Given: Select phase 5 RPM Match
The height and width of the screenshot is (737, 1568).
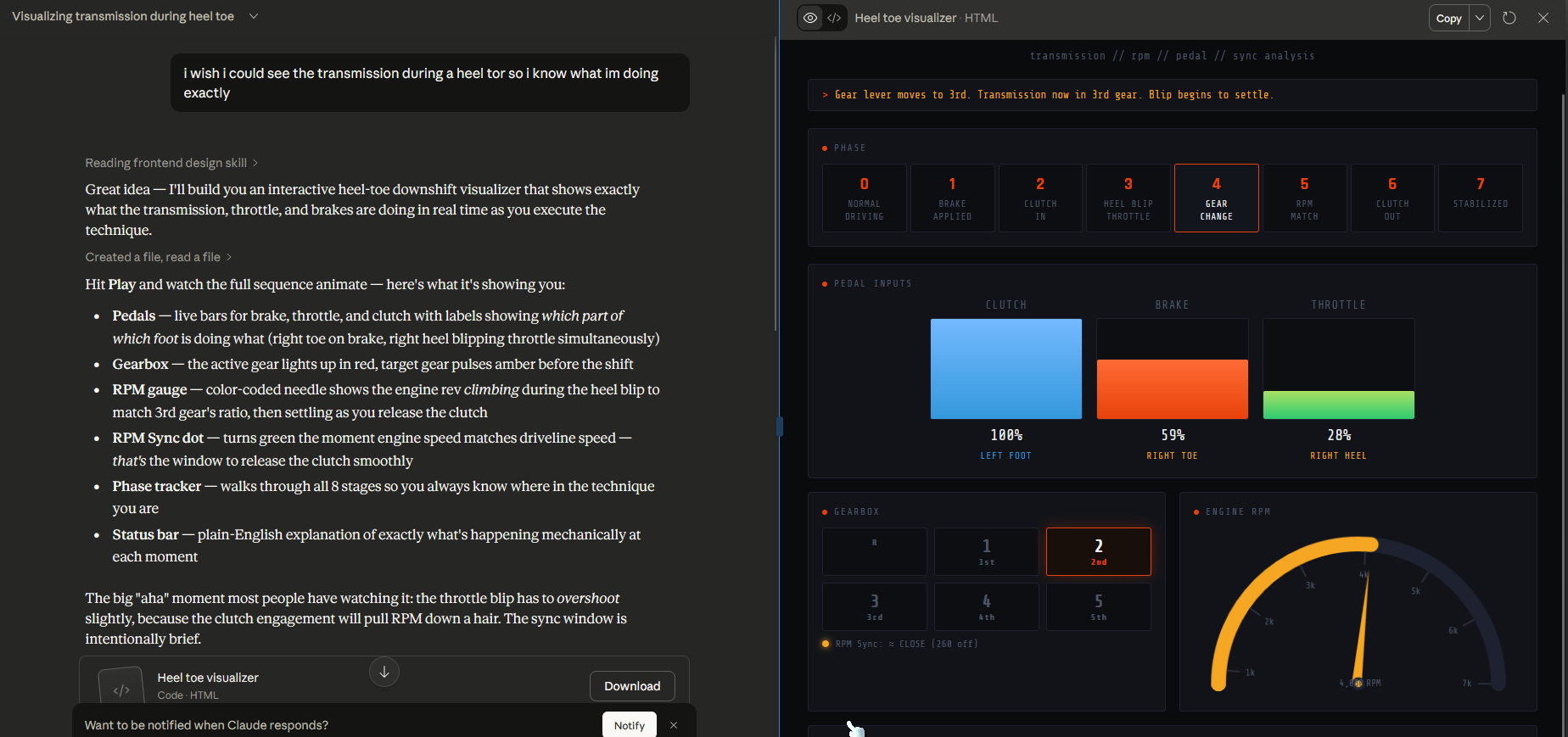Looking at the screenshot, I should pyautogui.click(x=1304, y=198).
